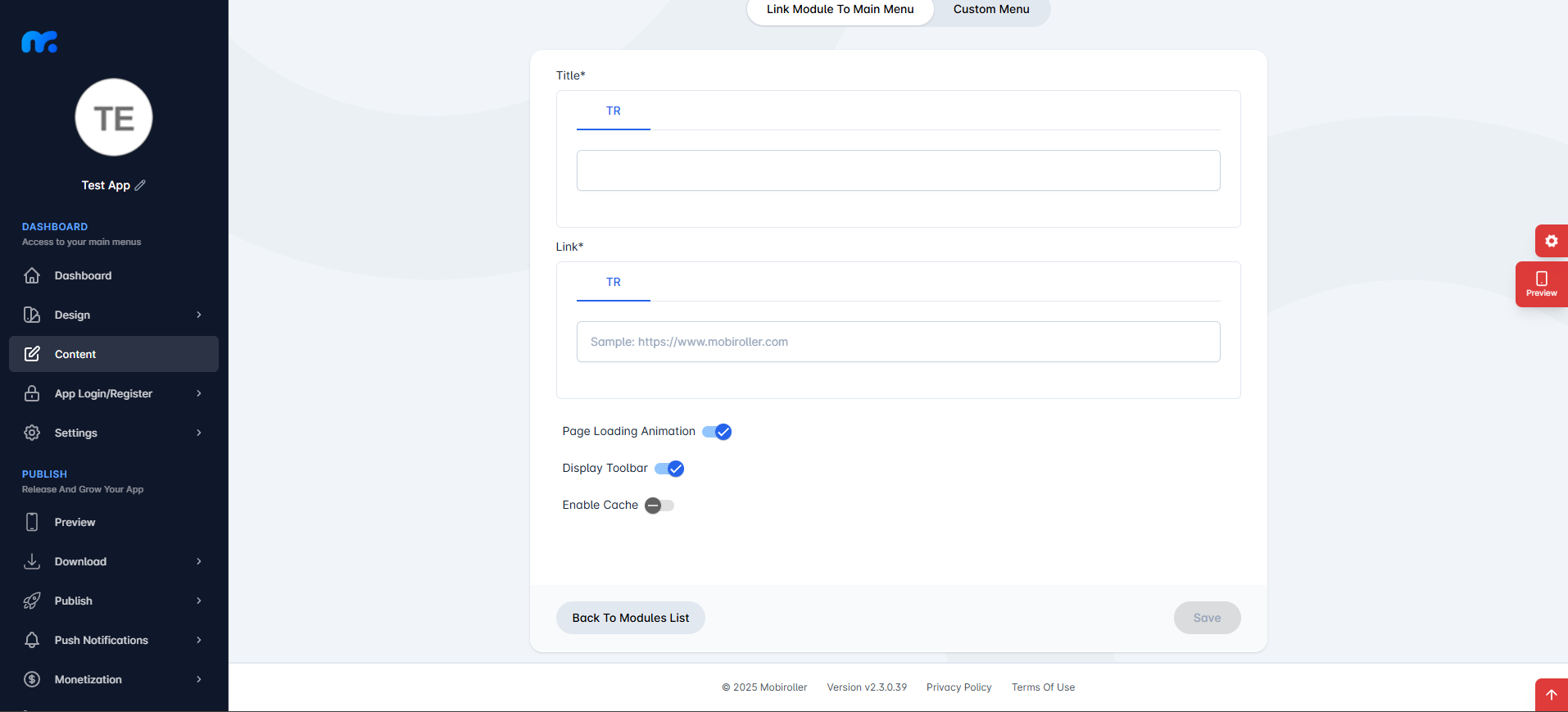The width and height of the screenshot is (1568, 712).
Task: Expand the Monetization chevron
Action: coord(199,679)
